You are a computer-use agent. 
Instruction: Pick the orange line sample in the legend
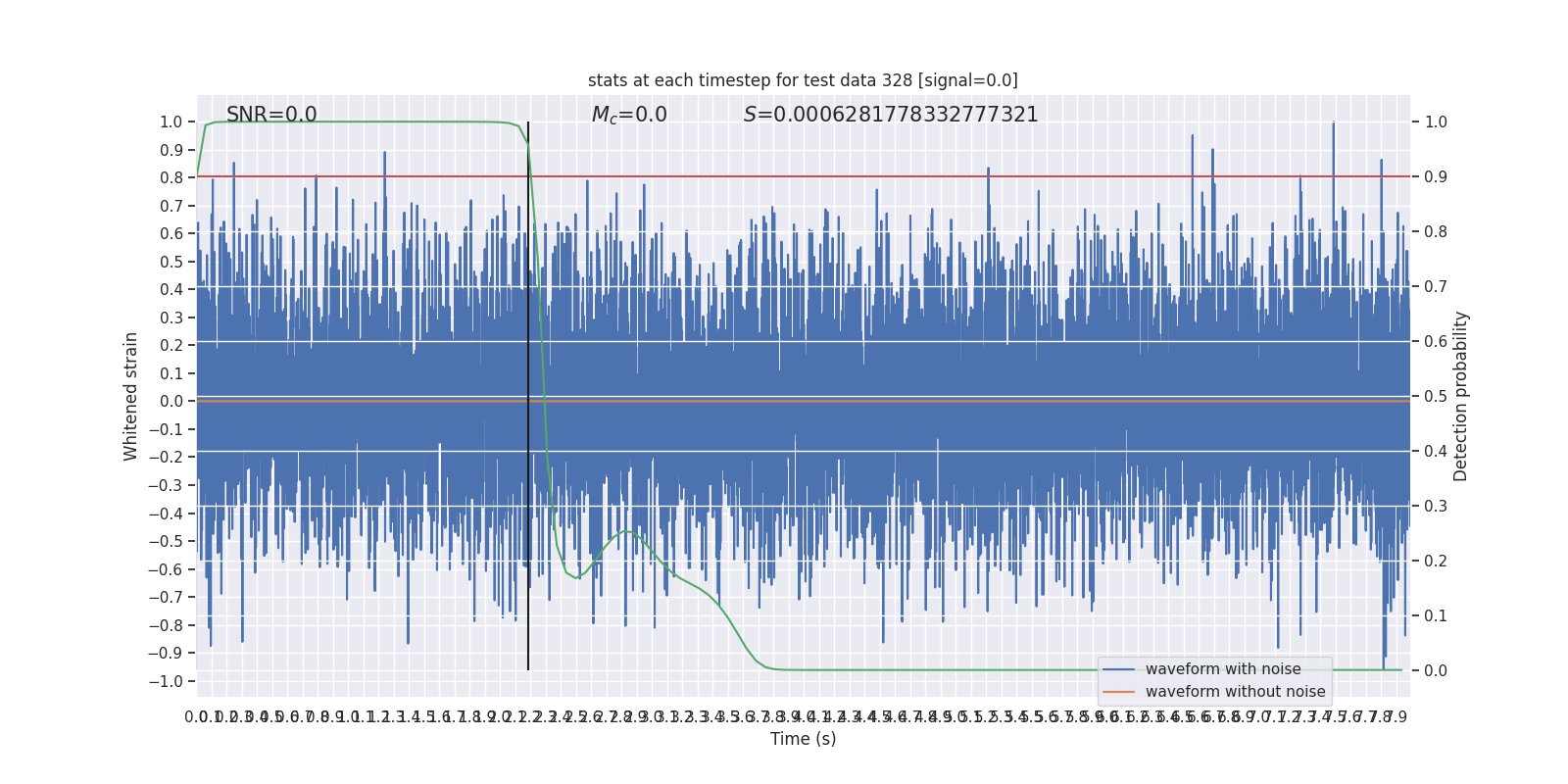click(1118, 692)
